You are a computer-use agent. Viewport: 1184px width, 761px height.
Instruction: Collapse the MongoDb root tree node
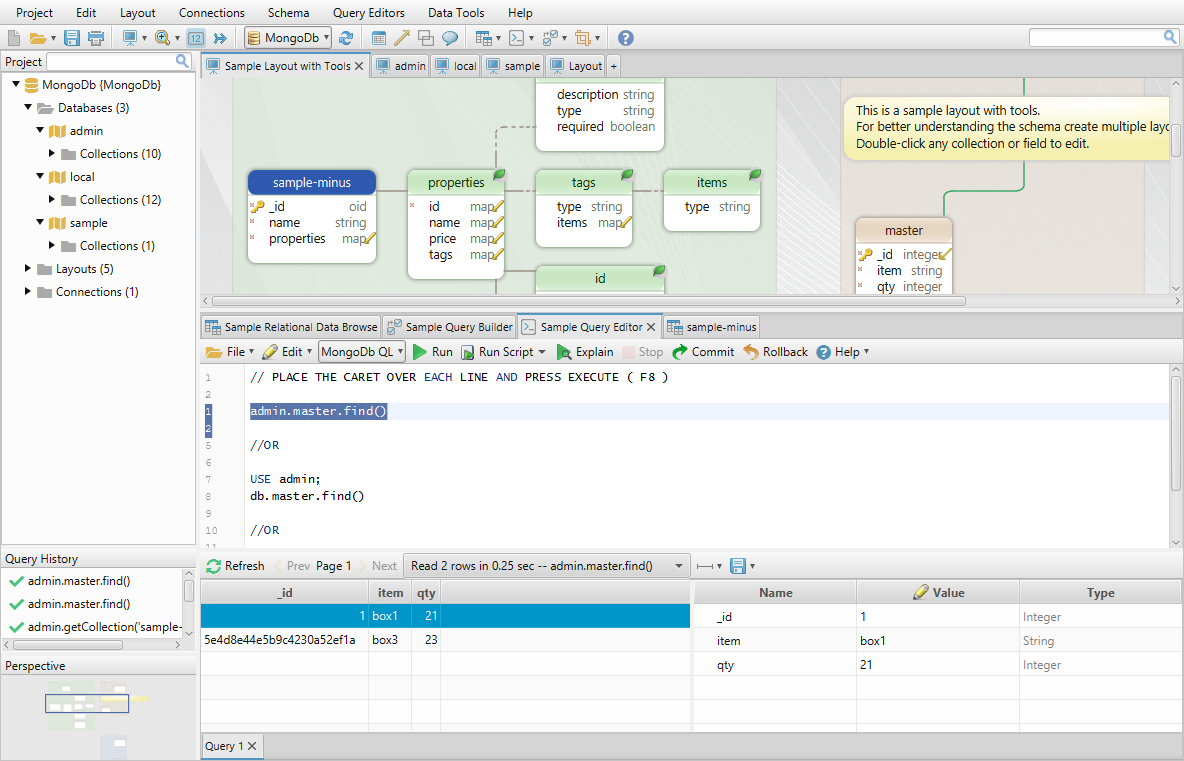pos(16,85)
